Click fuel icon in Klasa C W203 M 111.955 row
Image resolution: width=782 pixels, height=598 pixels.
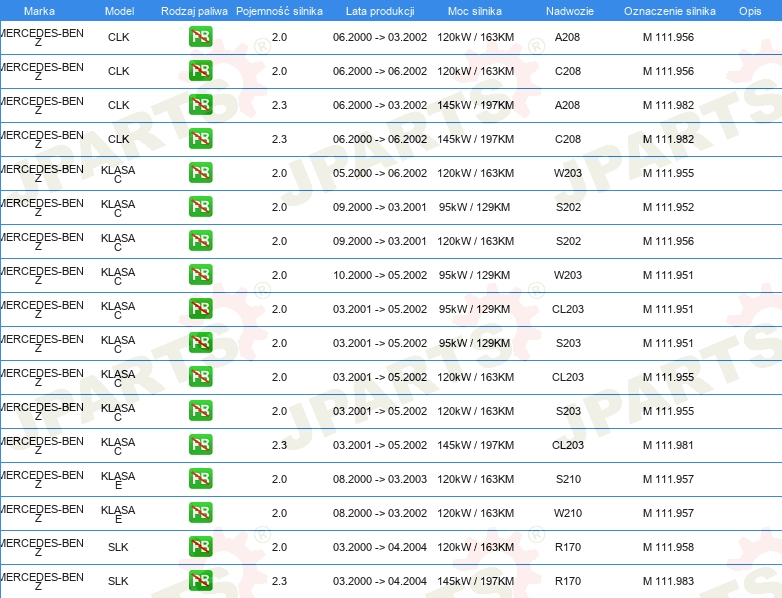200,173
